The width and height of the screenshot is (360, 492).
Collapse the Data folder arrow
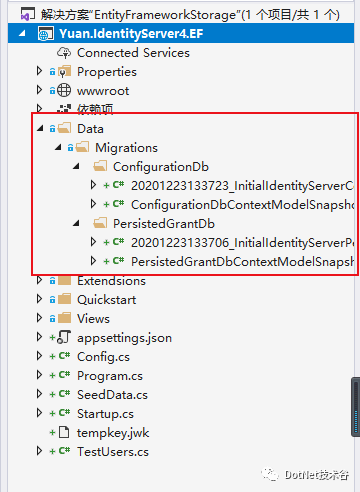point(40,128)
